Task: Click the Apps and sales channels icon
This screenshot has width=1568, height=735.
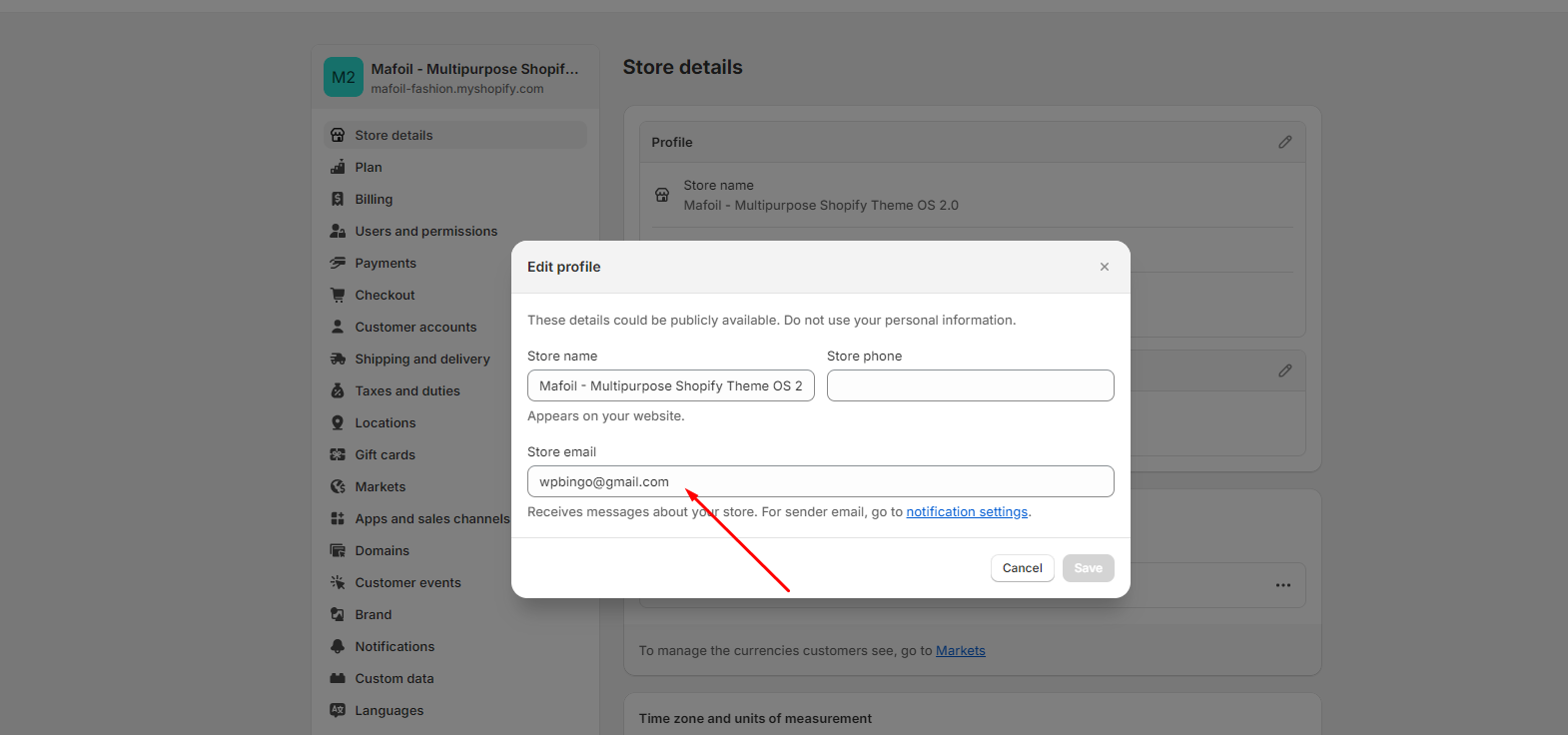Action: pos(338,518)
